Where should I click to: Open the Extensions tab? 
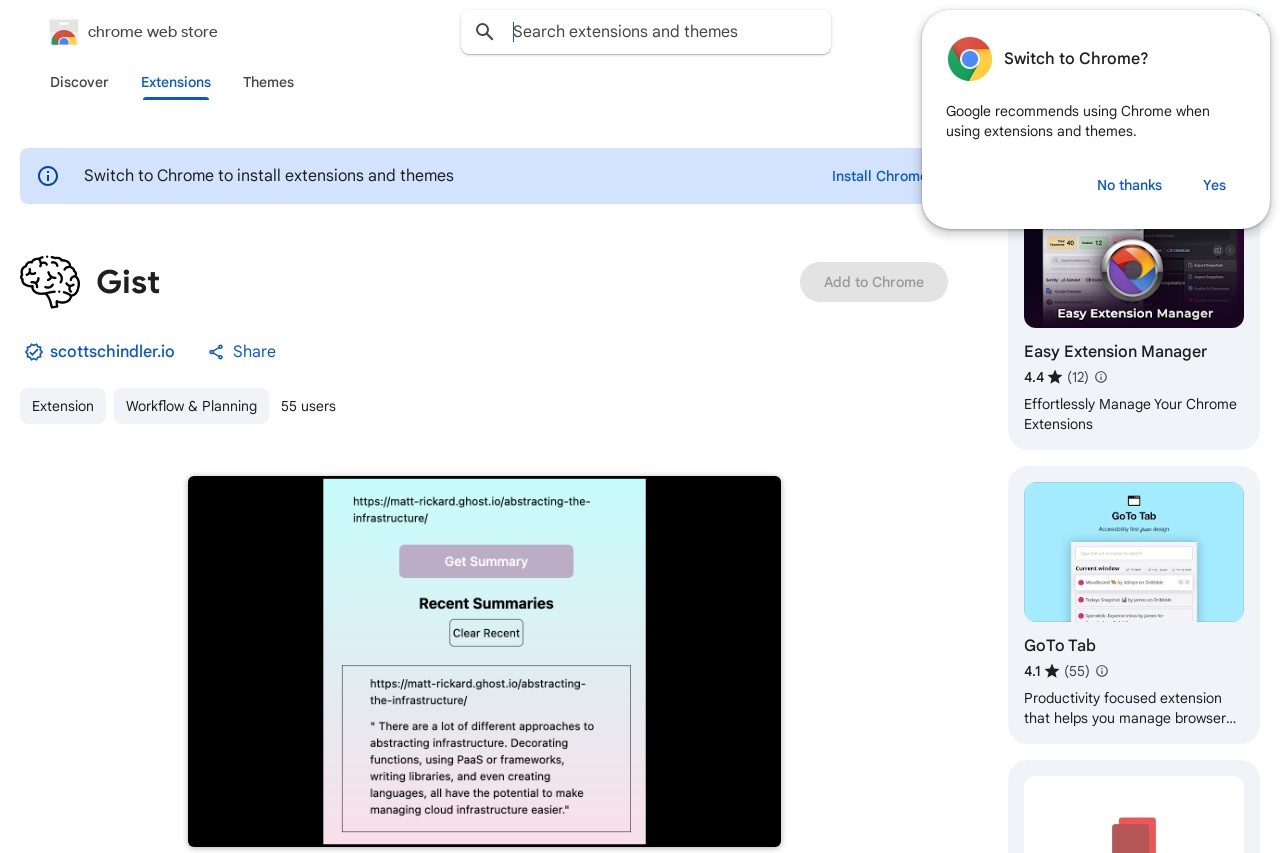pyautogui.click(x=176, y=82)
